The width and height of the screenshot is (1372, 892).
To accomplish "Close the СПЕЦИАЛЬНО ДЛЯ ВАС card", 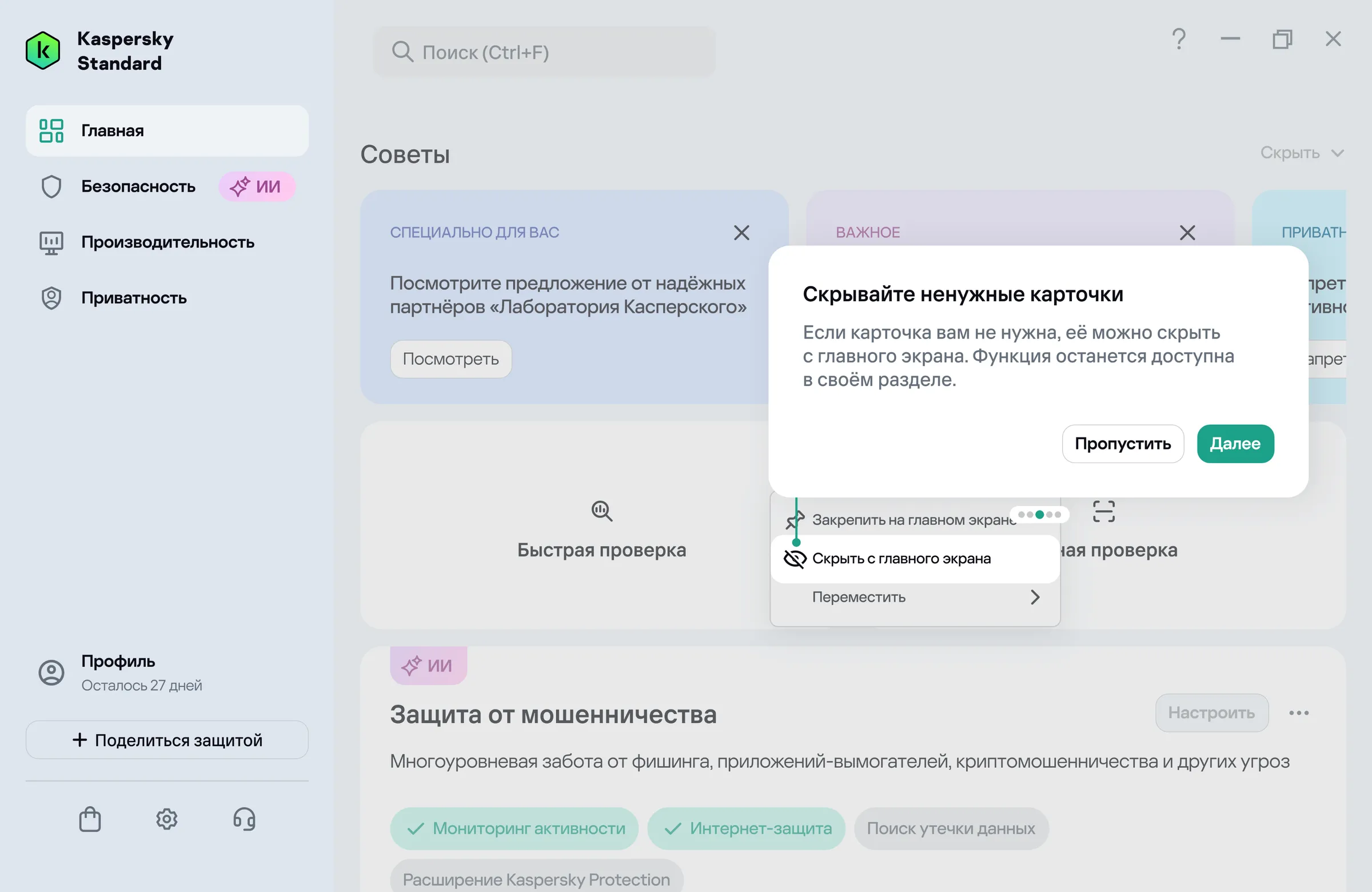I will tap(741, 233).
